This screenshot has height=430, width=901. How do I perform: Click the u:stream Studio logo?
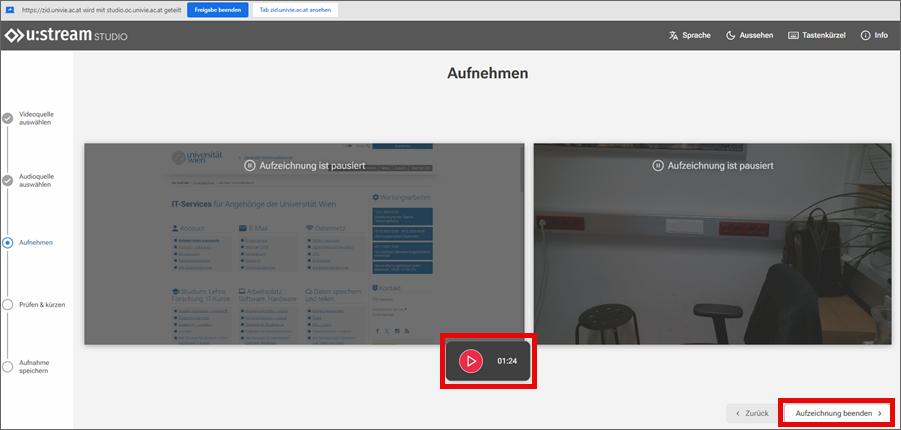pyautogui.click(x=66, y=36)
